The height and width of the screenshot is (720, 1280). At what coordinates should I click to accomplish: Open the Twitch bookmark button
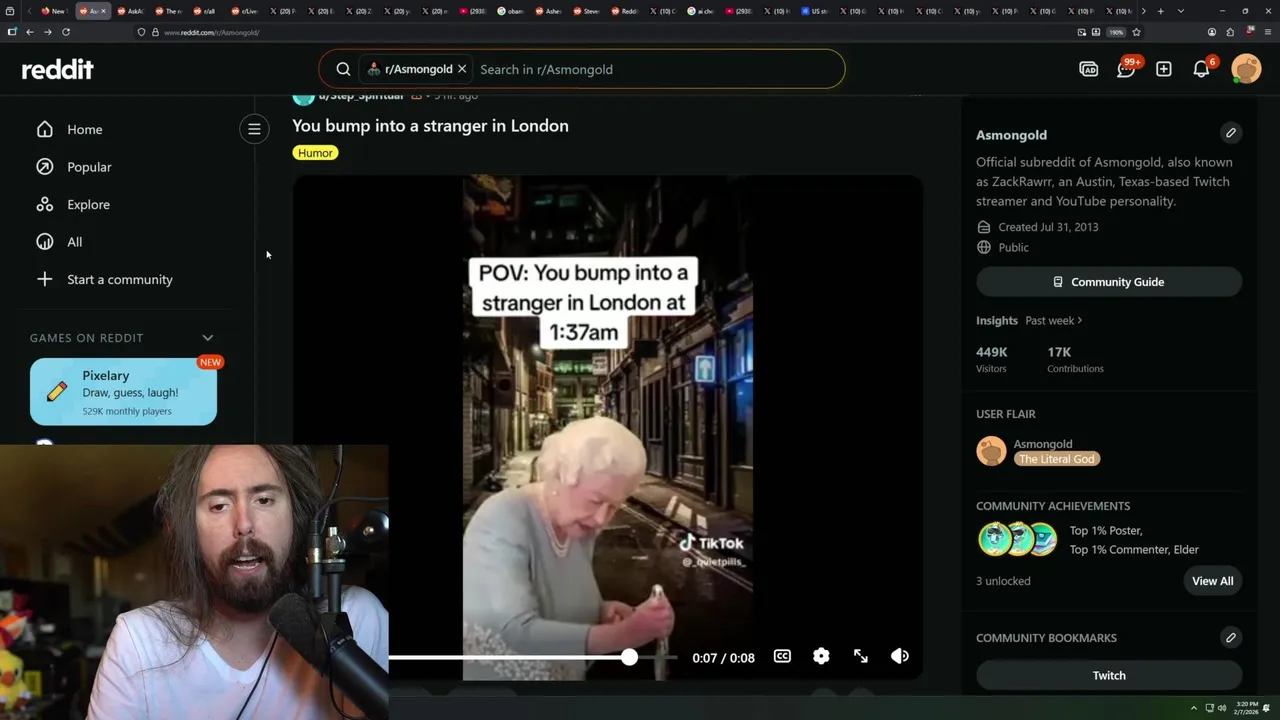[x=1109, y=675]
